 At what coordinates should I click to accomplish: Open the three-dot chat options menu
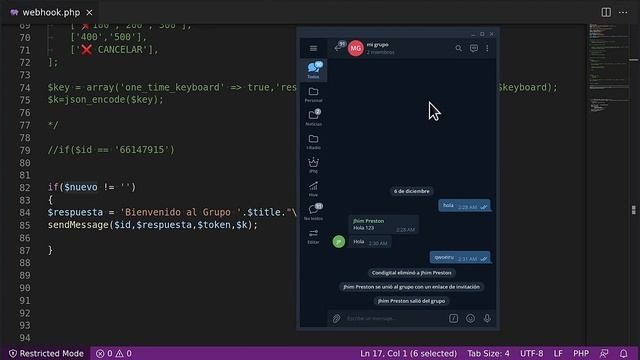point(487,48)
